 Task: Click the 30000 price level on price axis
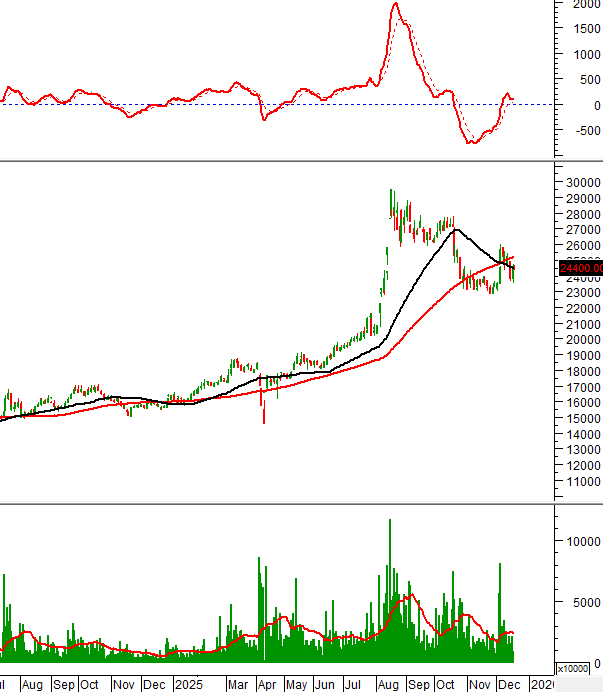[581, 183]
